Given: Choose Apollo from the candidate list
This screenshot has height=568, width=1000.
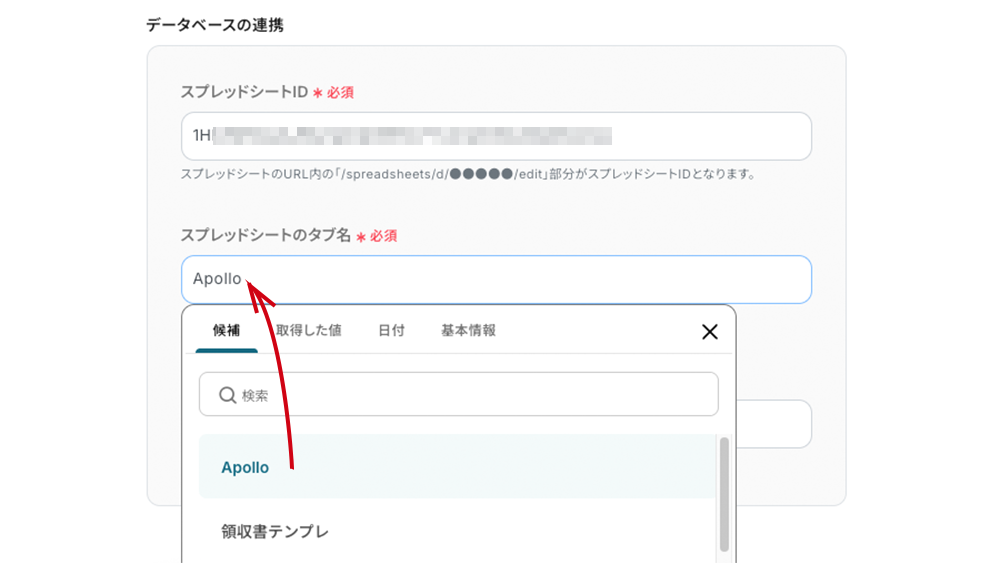Looking at the screenshot, I should click(x=457, y=467).
